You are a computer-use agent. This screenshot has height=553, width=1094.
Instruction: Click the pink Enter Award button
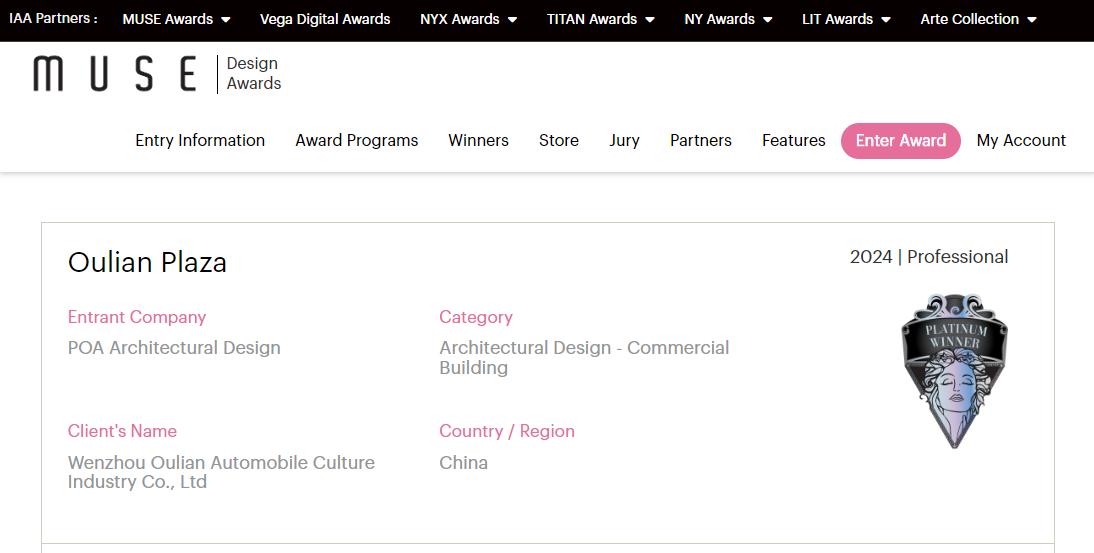point(901,140)
